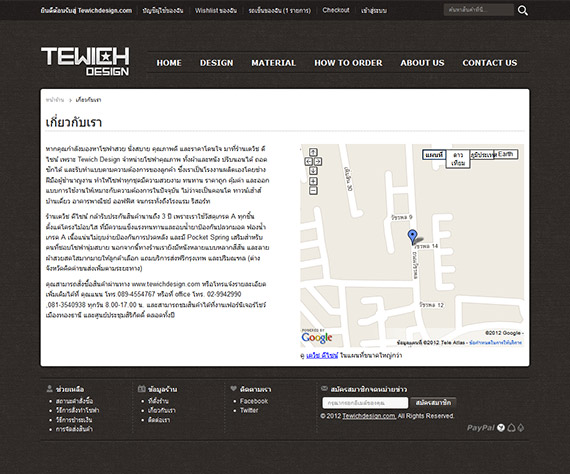Open CONTACT US page
The image size is (570, 474).
490,63
